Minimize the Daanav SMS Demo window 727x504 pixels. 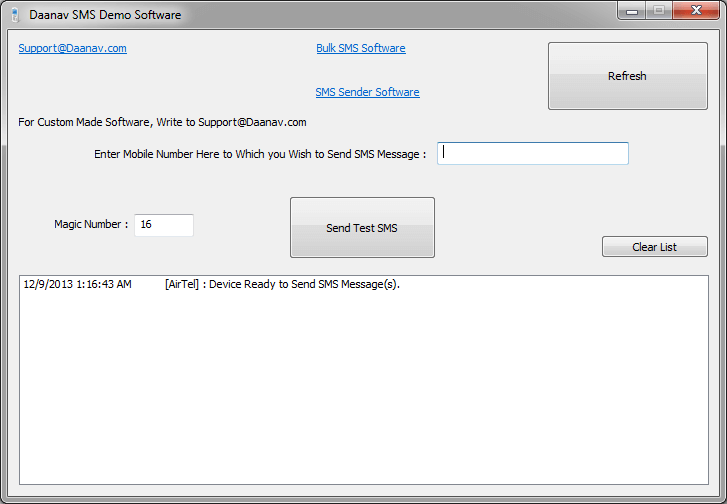pos(631,11)
